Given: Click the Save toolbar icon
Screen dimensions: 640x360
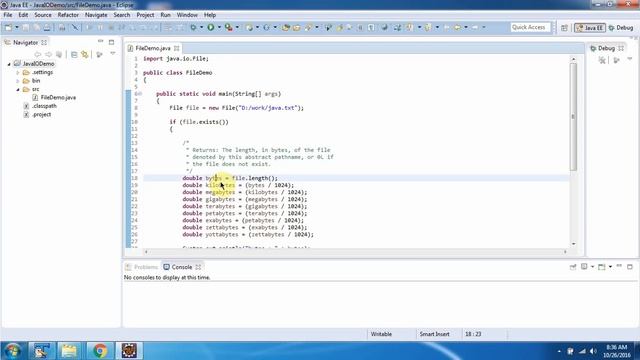Looking at the screenshot, I should point(26,27).
